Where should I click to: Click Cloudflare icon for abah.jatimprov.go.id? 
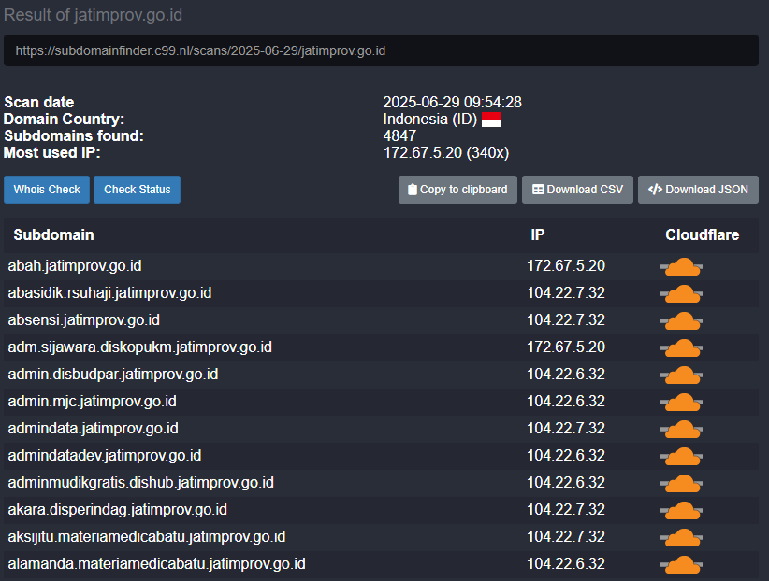[682, 267]
